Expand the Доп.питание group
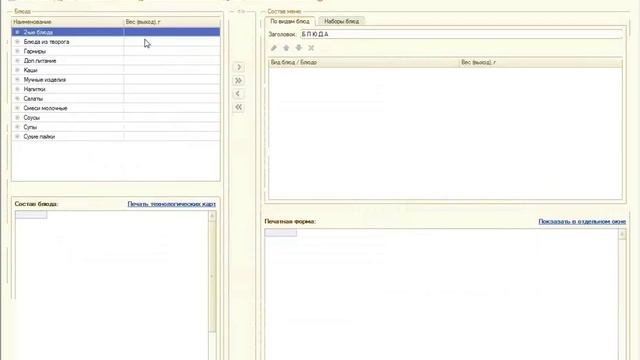This screenshot has height=360, width=640. pyautogui.click(x=17, y=60)
